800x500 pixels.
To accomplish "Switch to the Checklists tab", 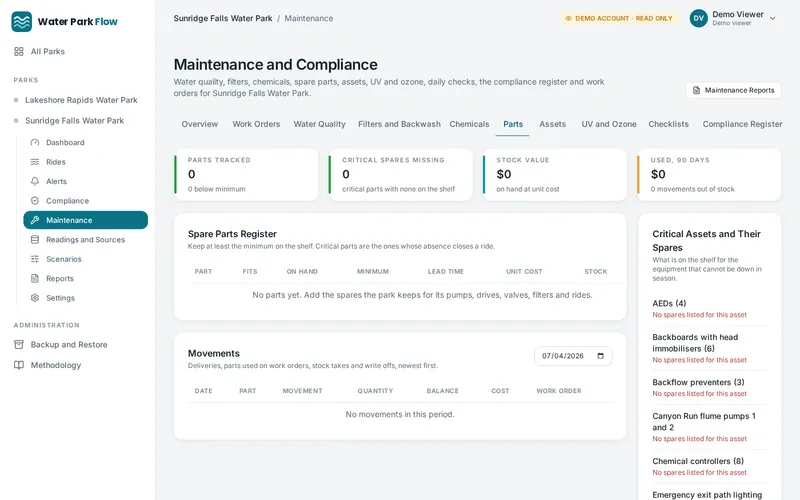I will 668,124.
